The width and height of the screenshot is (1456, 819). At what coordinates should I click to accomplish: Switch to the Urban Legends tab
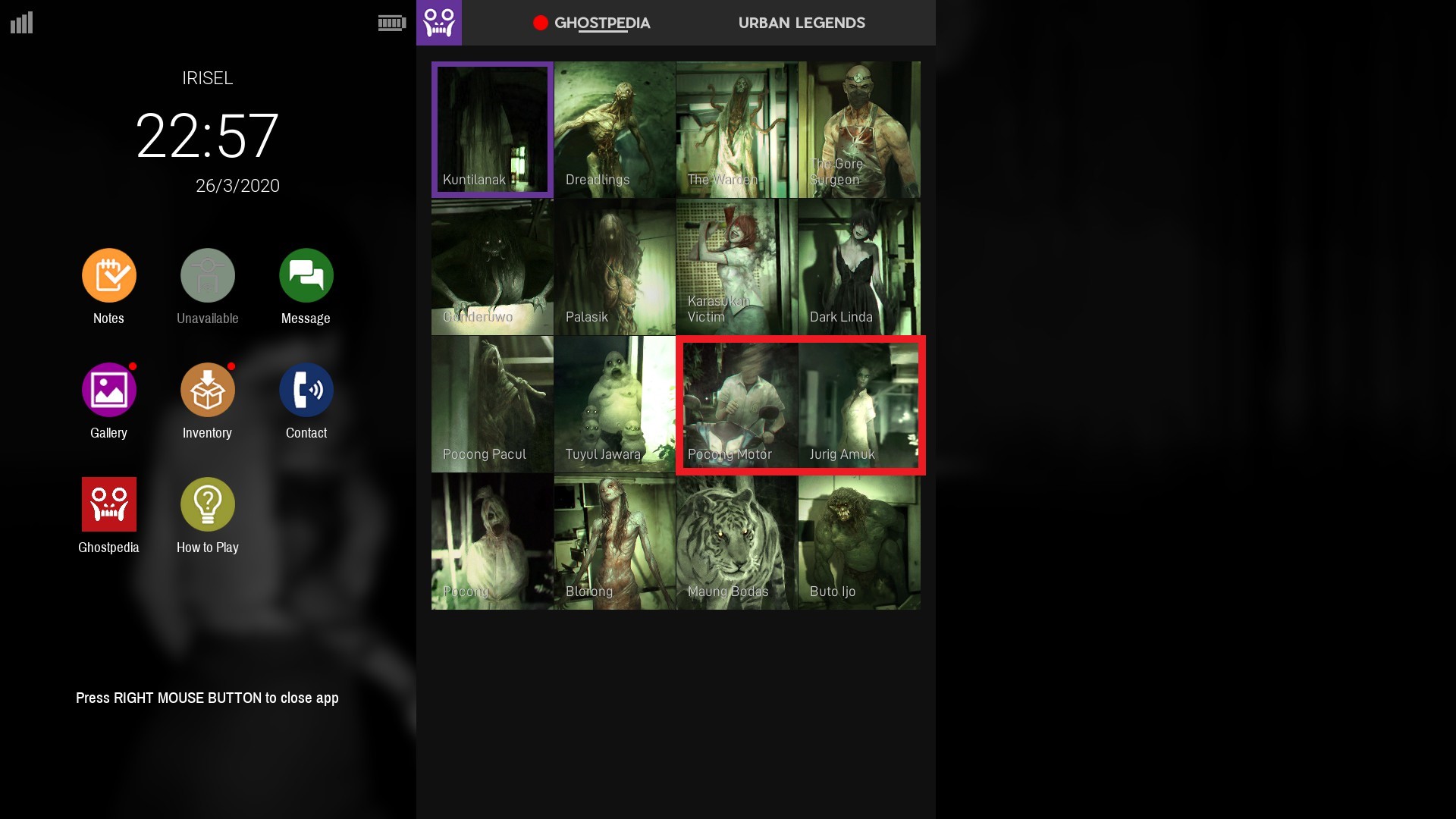[x=802, y=23]
